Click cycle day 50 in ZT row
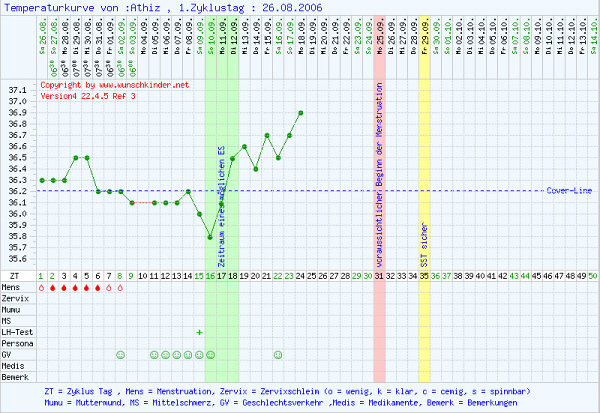The image size is (600, 413). click(593, 275)
